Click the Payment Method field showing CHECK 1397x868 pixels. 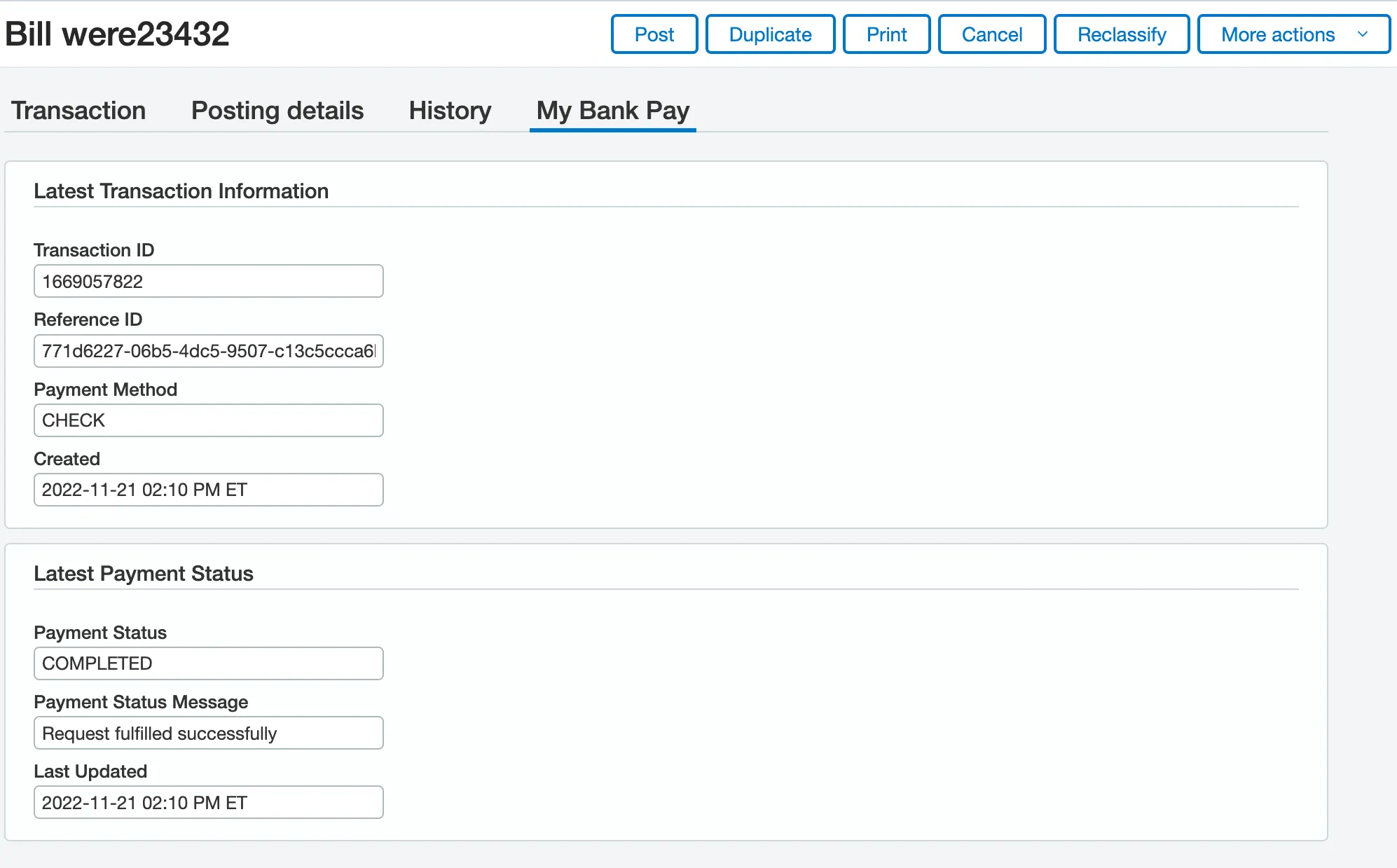click(209, 420)
